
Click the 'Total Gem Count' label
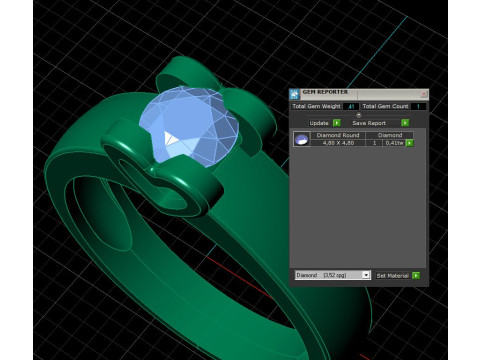point(385,106)
